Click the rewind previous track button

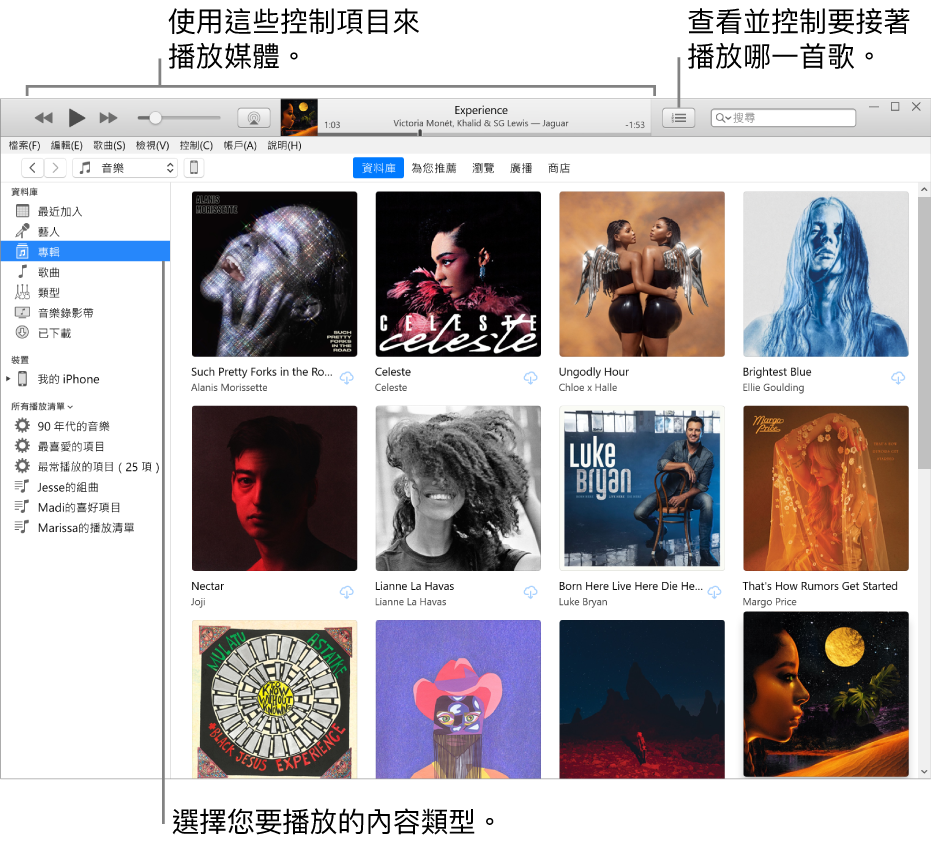coord(43,118)
